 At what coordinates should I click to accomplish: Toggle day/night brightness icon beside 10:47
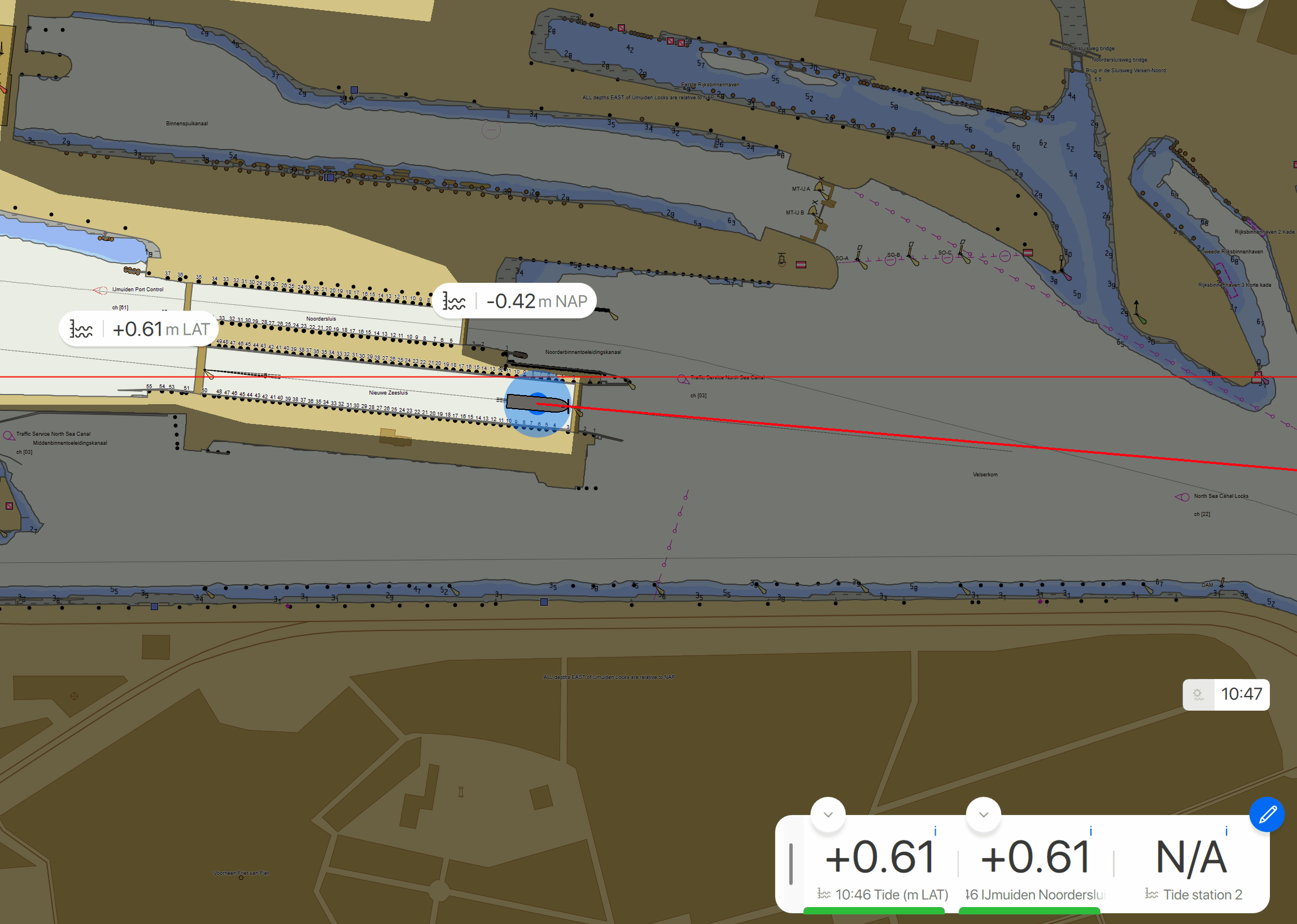1198,695
